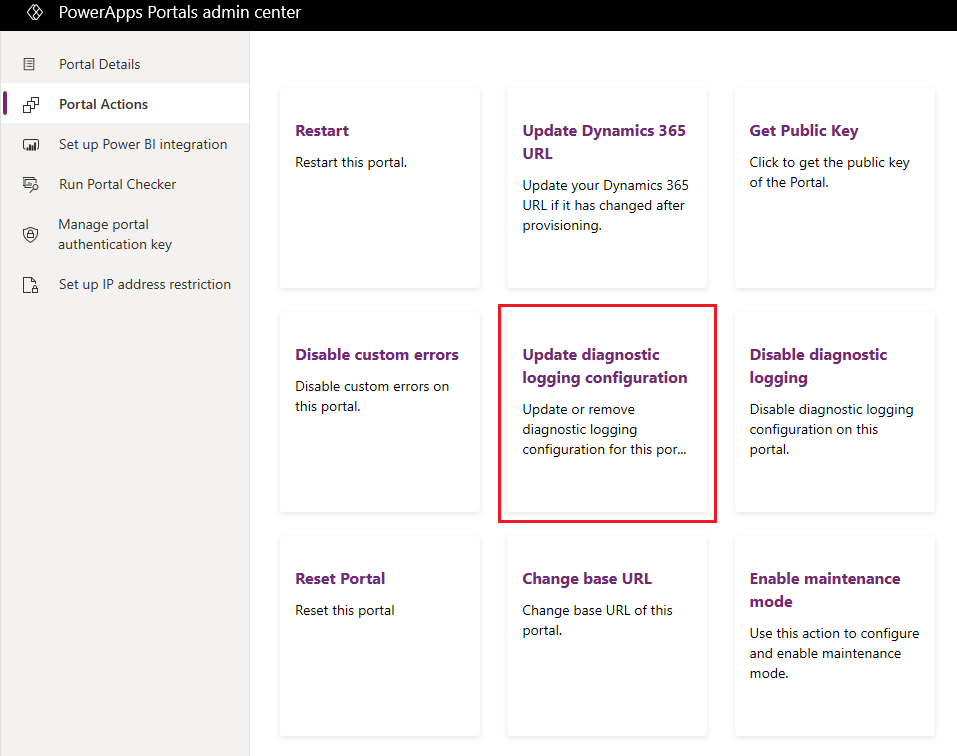Click the Portal Checker icon in sidebar

click(31, 184)
